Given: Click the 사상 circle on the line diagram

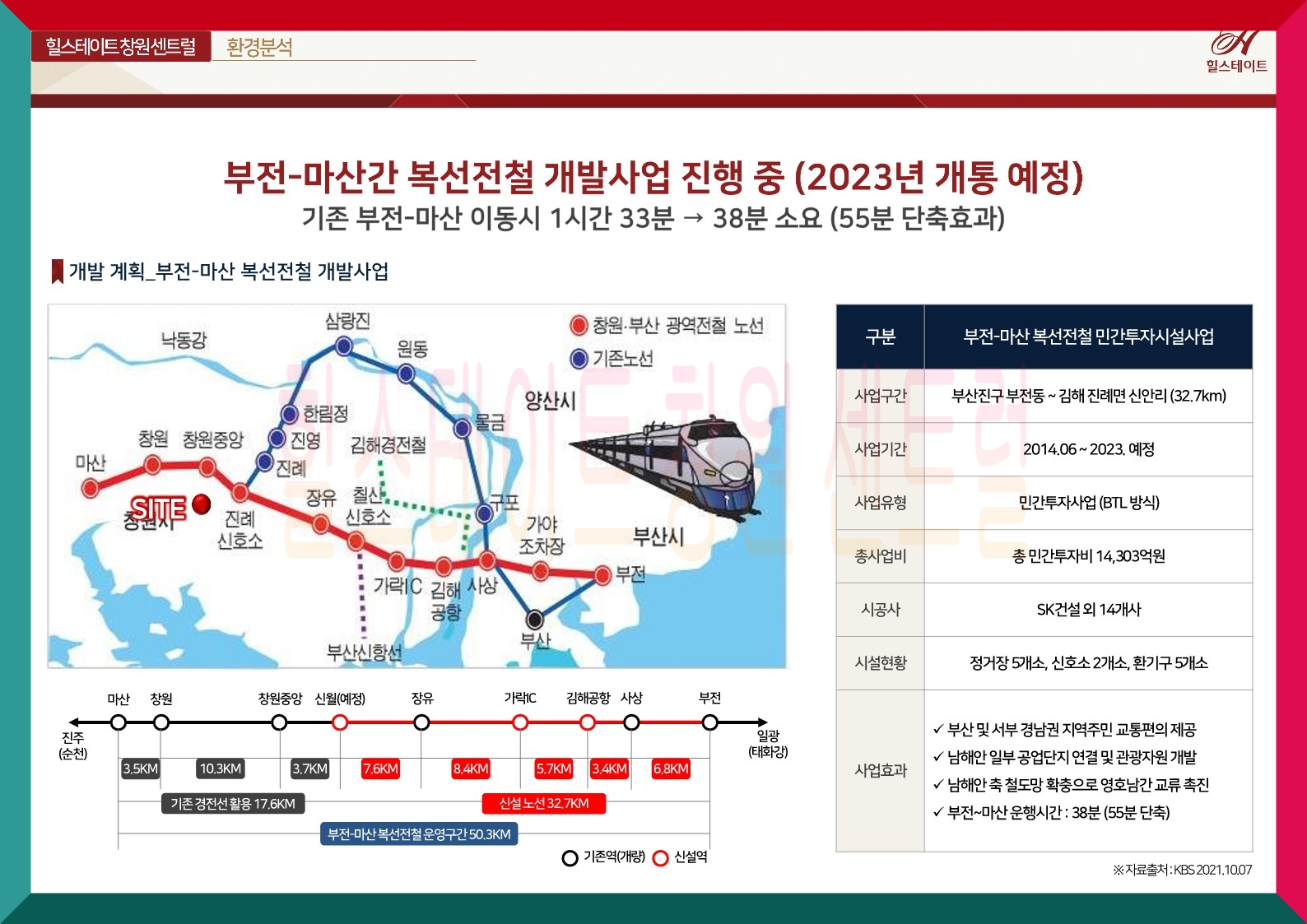Looking at the screenshot, I should click(631, 722).
